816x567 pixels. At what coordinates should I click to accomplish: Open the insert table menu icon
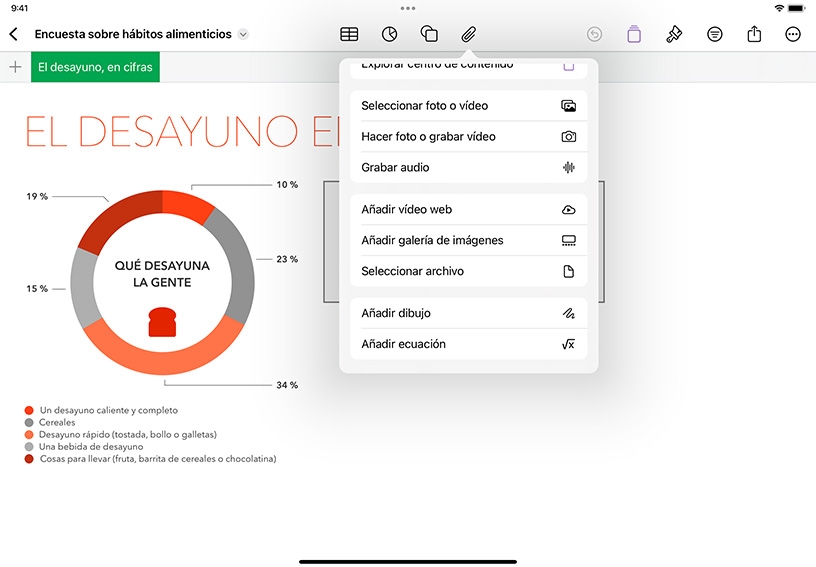[349, 34]
